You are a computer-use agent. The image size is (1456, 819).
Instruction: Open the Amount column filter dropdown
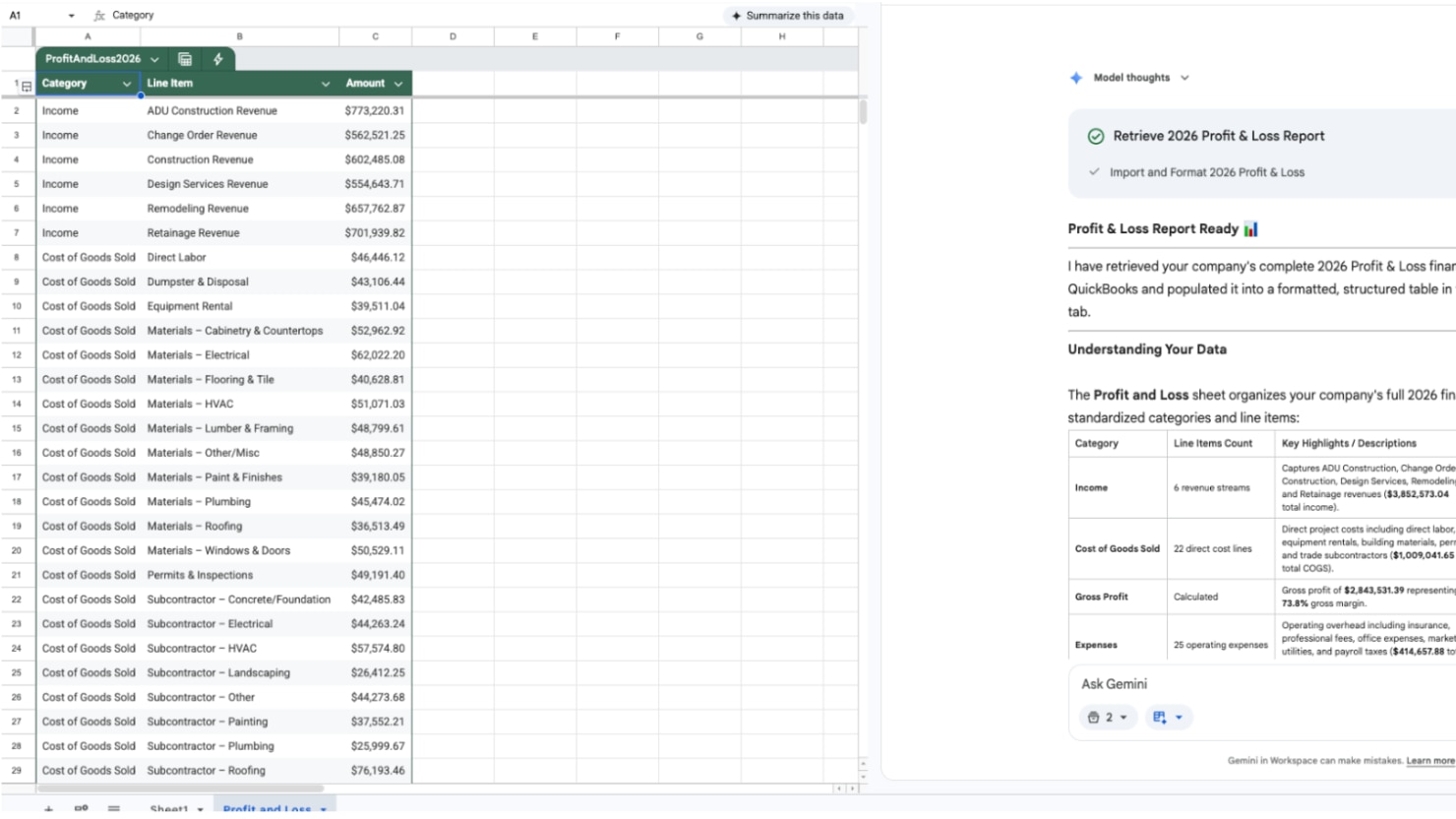click(x=398, y=85)
